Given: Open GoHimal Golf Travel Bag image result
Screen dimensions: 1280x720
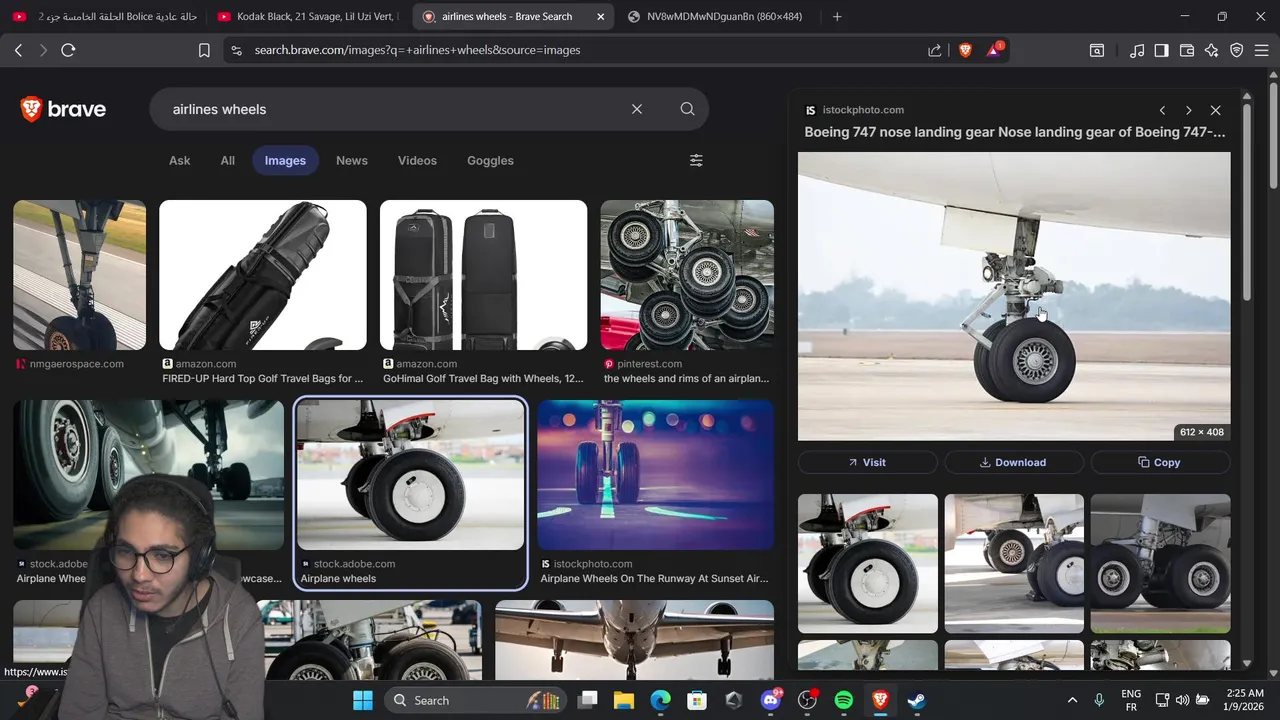Looking at the screenshot, I should (x=483, y=275).
